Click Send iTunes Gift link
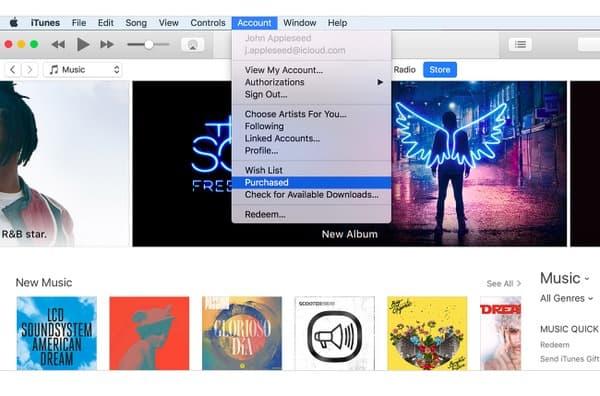Viewport: 600px width, 396px height. (x=570, y=359)
